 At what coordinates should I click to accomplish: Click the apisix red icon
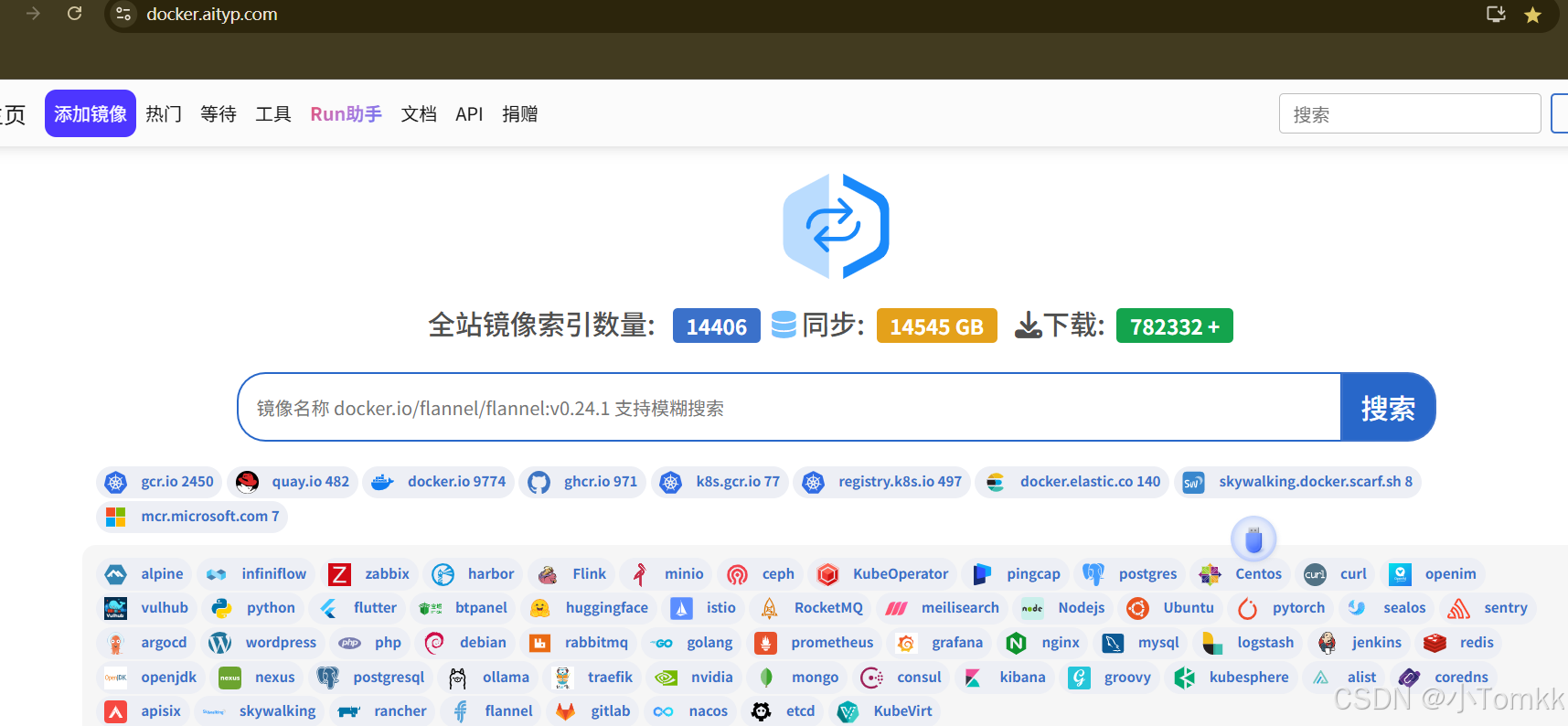point(115,711)
